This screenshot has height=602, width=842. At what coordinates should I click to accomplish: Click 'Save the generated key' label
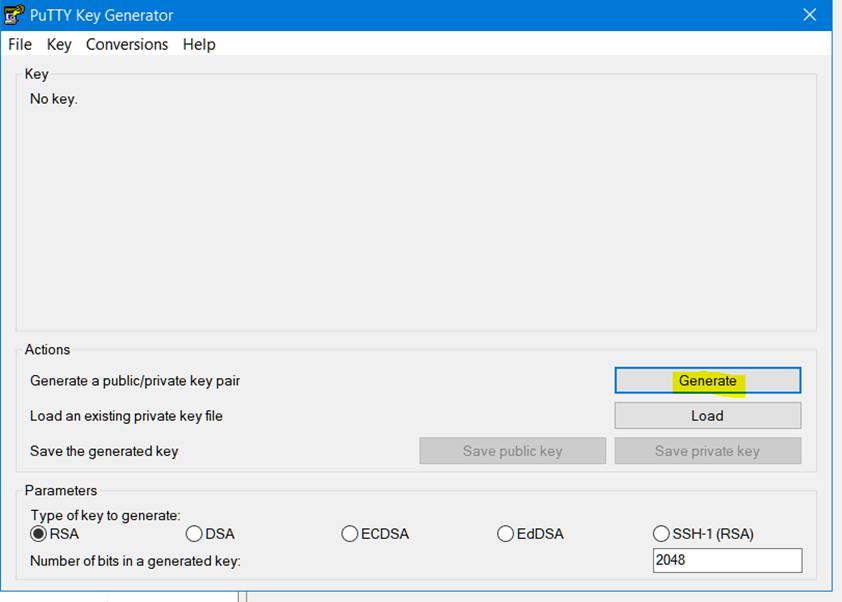pyautogui.click(x=104, y=451)
